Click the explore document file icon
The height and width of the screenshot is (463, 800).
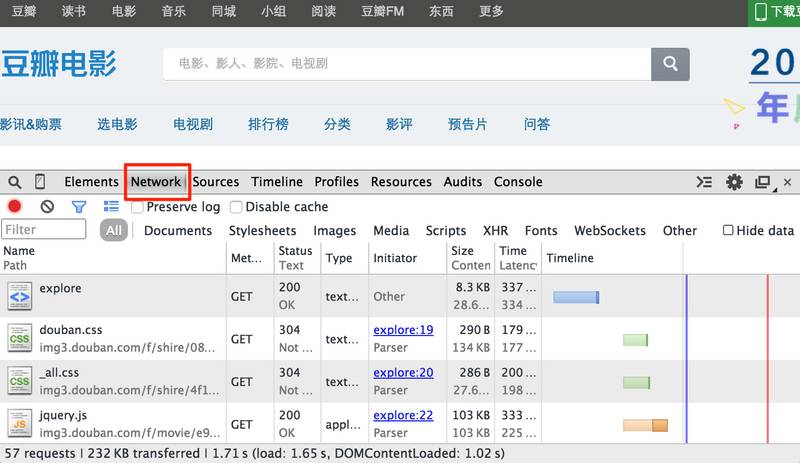tap(19, 296)
